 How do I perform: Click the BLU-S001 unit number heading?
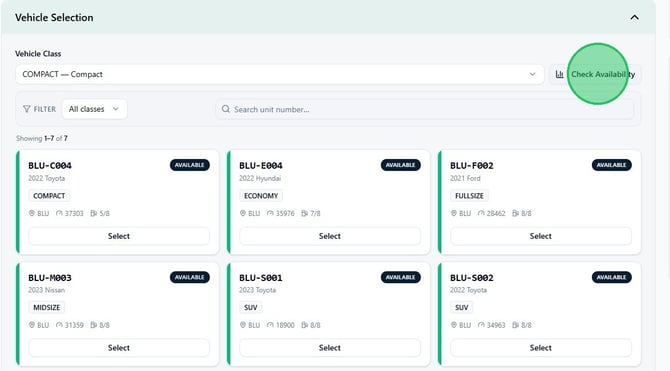pyautogui.click(x=261, y=278)
